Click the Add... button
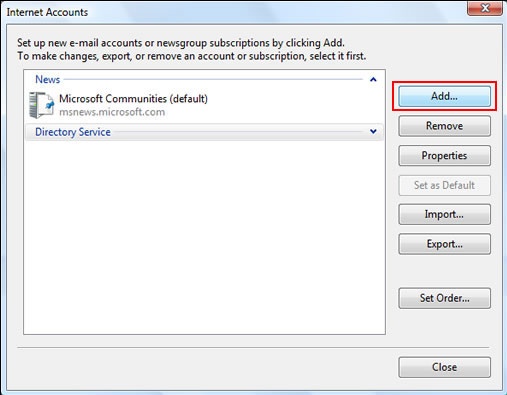 pyautogui.click(x=444, y=96)
